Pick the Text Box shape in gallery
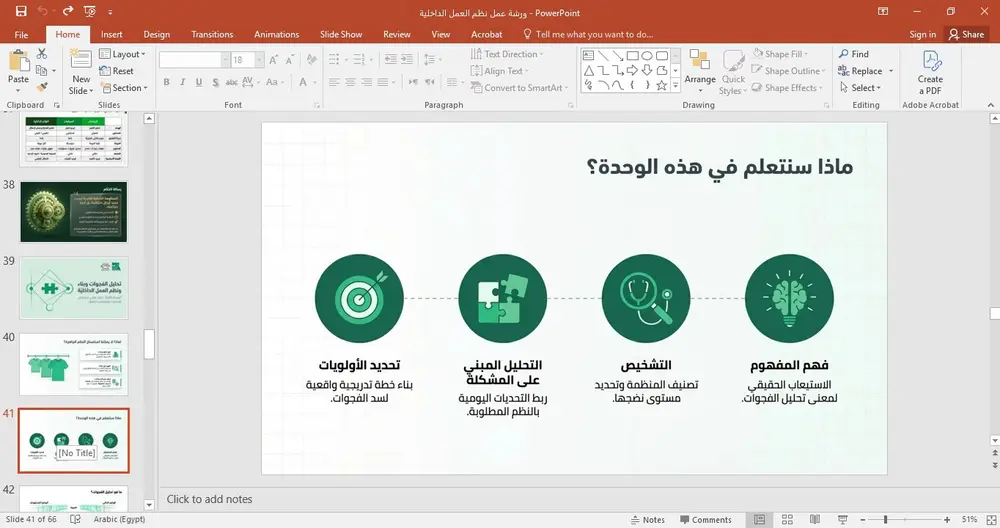1000x528 pixels. tap(588, 55)
